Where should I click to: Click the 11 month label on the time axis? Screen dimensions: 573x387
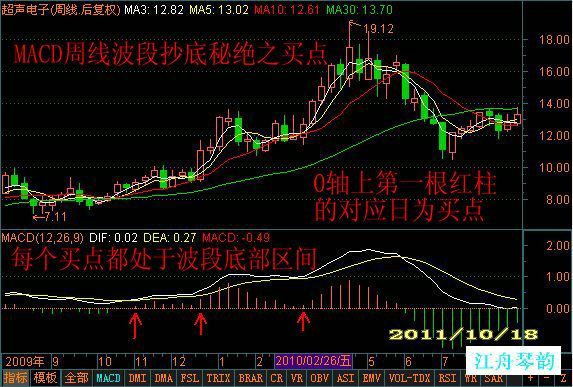(x=141, y=362)
